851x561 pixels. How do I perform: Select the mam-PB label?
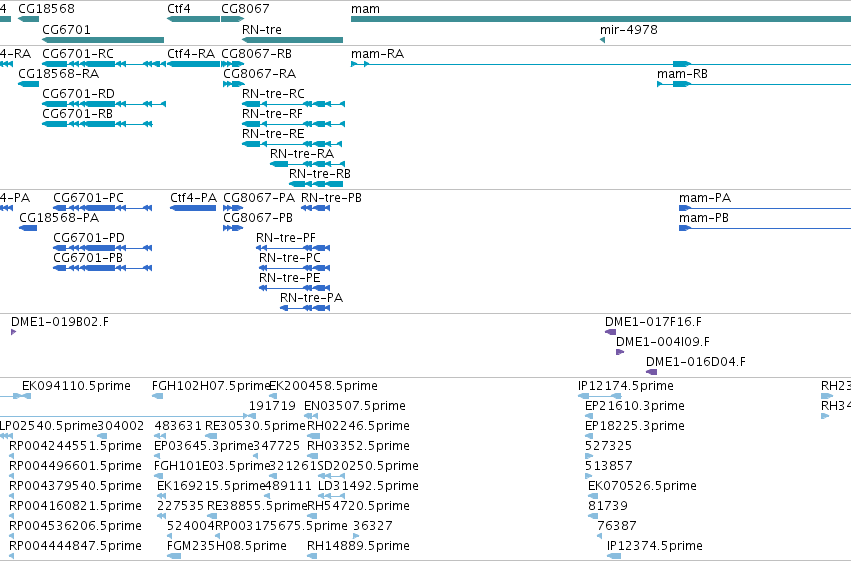[x=704, y=218]
